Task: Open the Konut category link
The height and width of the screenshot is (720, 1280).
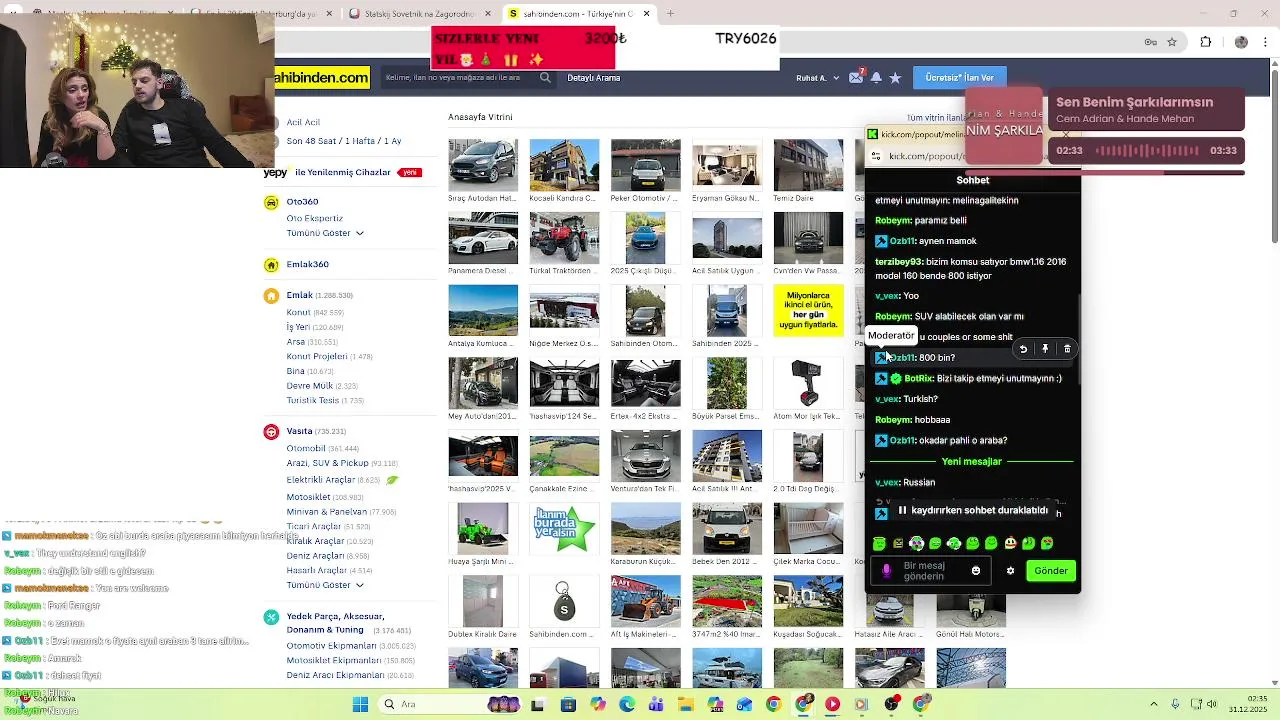Action: 314,313
